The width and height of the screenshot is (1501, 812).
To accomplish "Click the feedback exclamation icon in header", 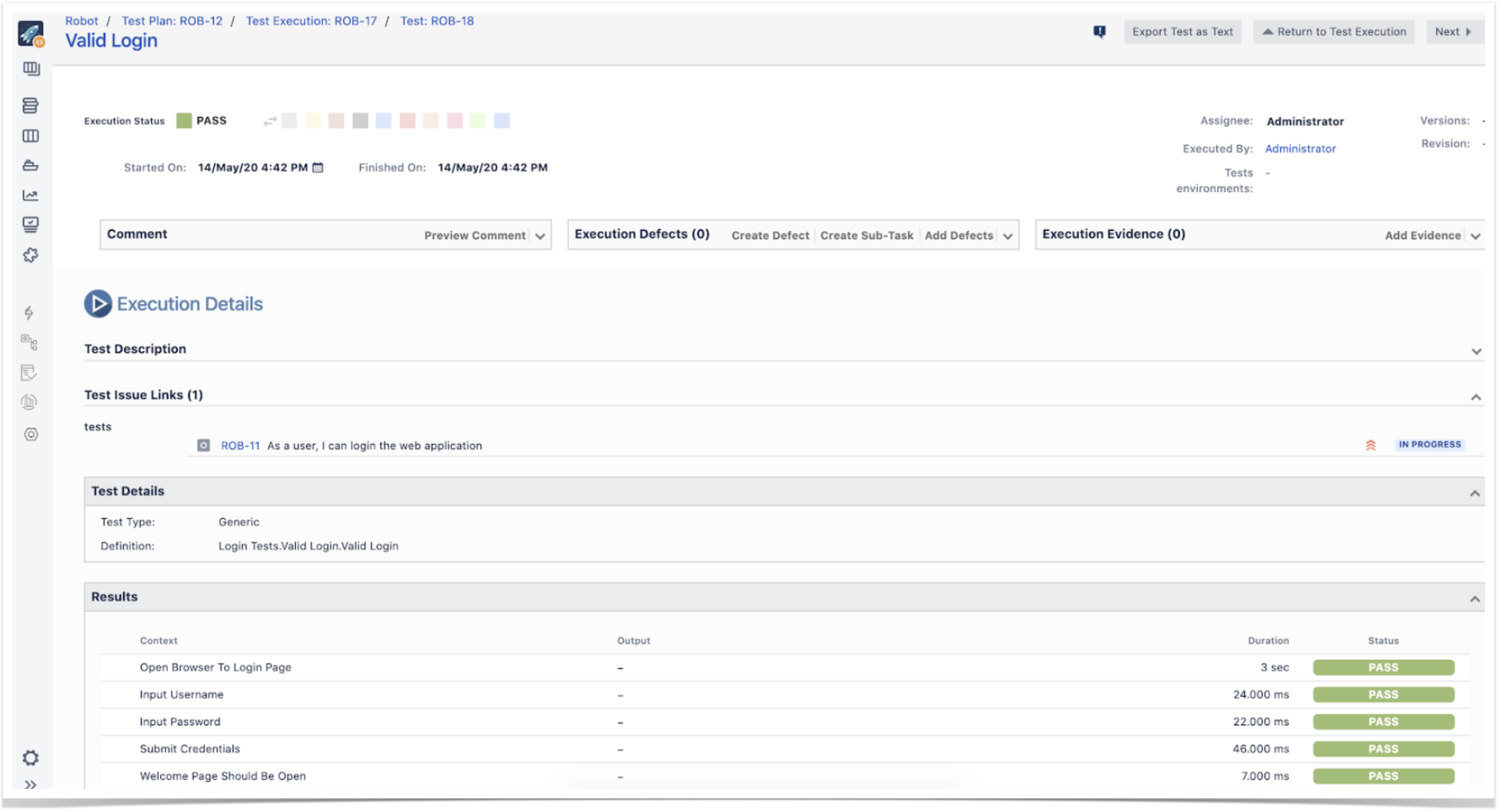I will click(x=1100, y=32).
